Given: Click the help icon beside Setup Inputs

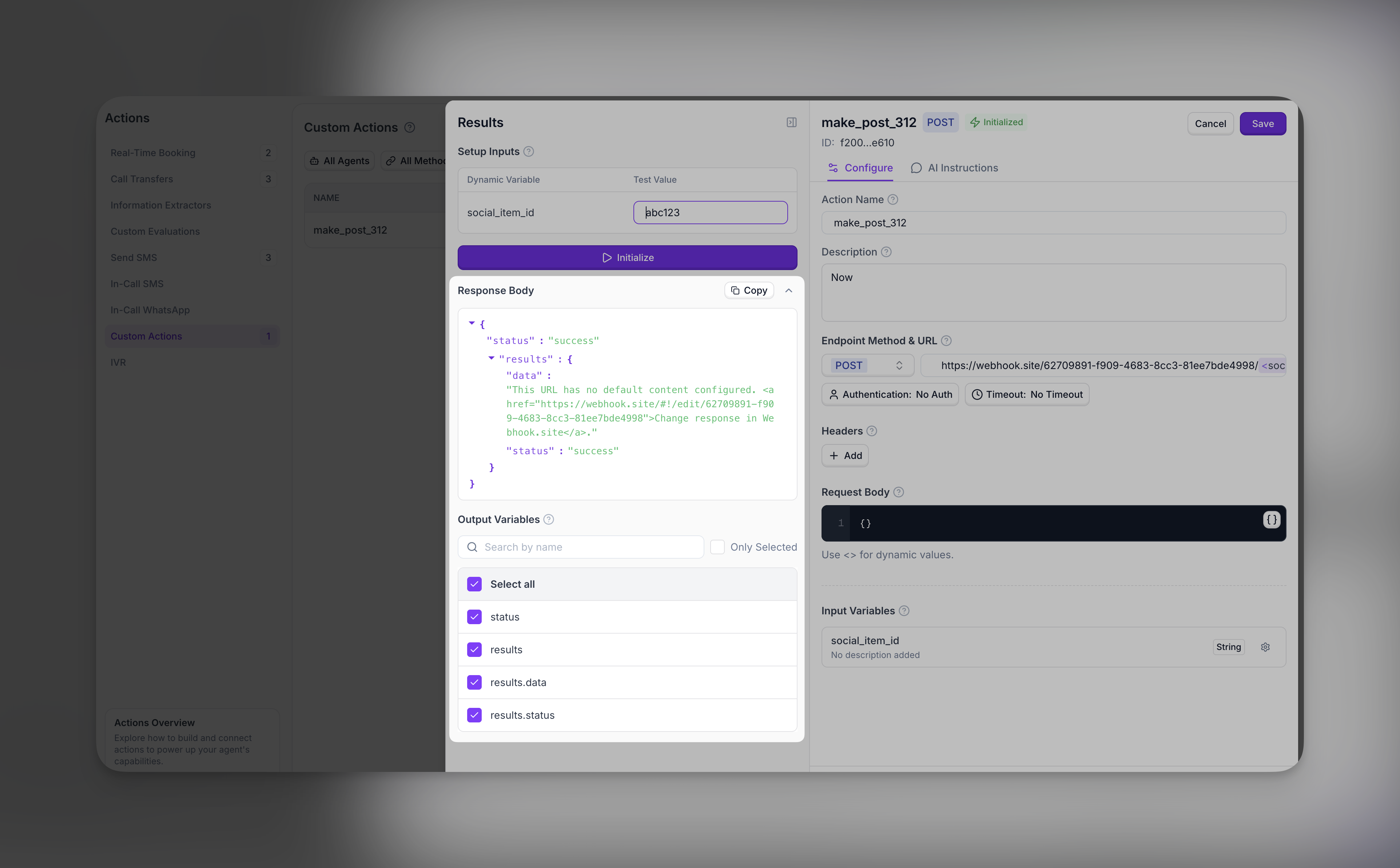Looking at the screenshot, I should 529,151.
